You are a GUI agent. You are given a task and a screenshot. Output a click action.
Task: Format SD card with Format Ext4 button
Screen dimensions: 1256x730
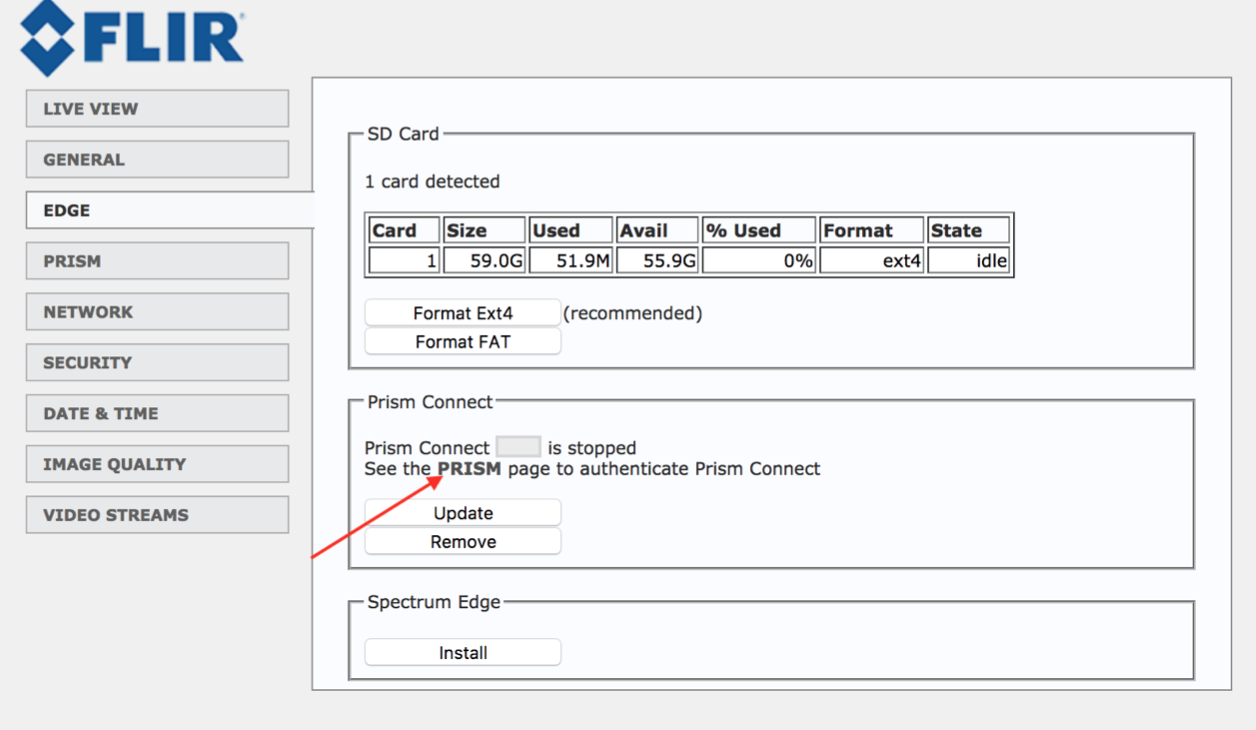(x=463, y=313)
